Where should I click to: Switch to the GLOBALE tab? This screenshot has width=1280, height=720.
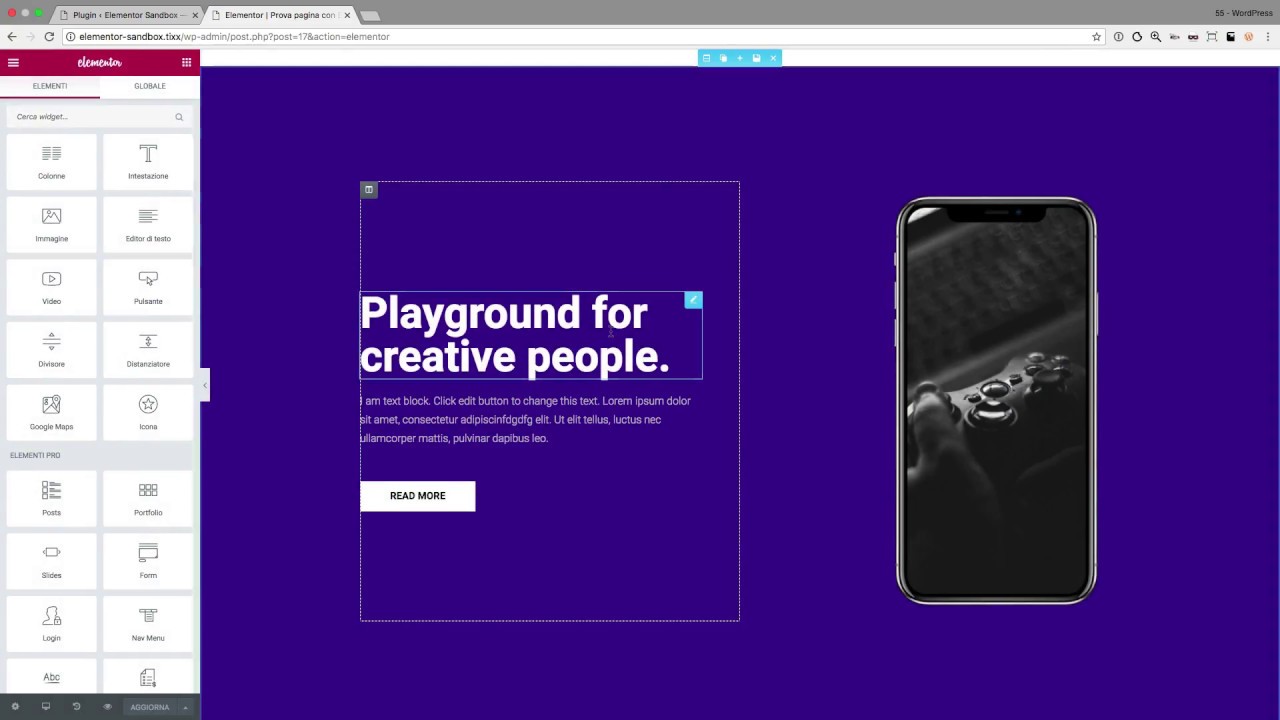(x=150, y=86)
